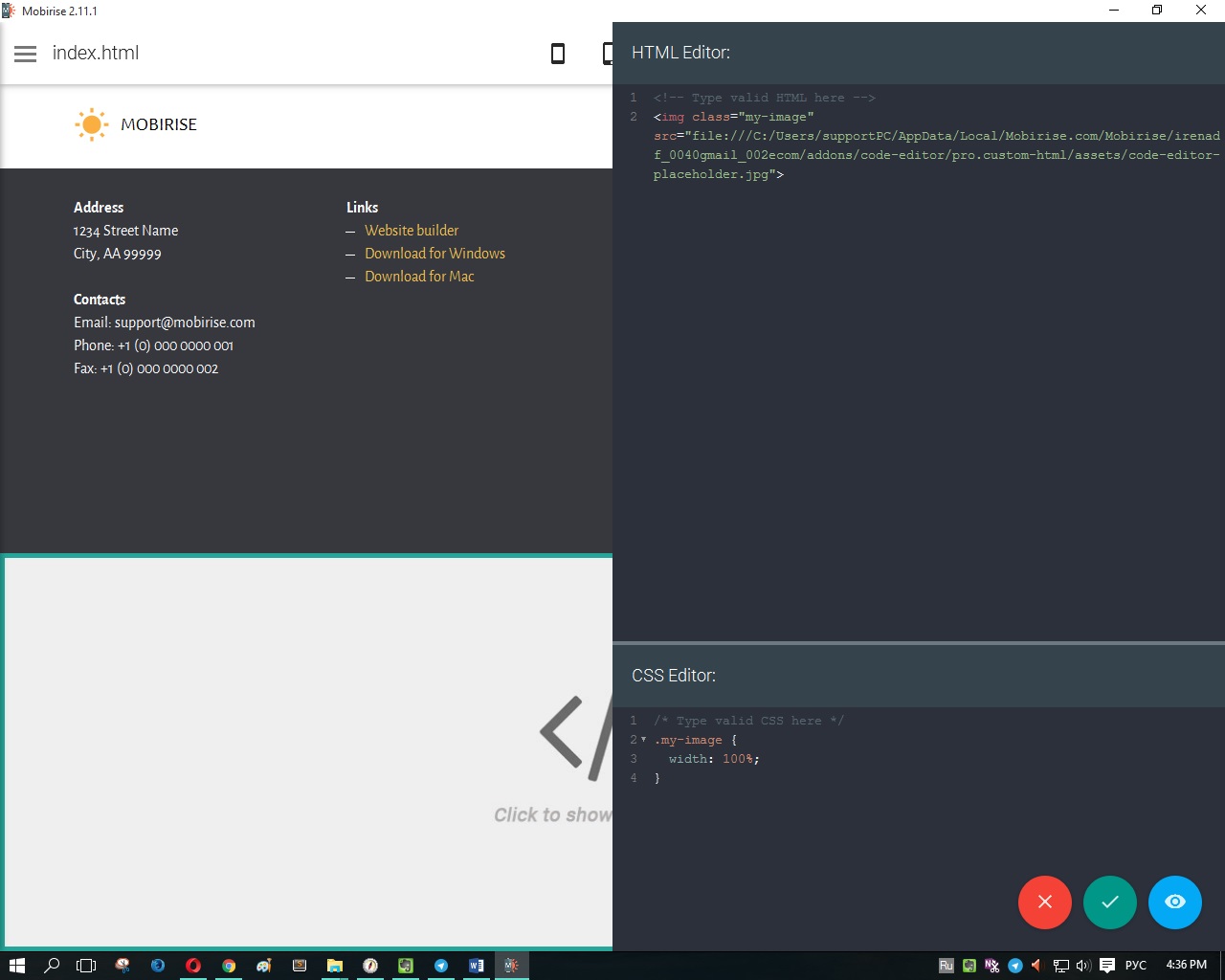Click the Download for Mac link
1225x980 pixels.
419,276
